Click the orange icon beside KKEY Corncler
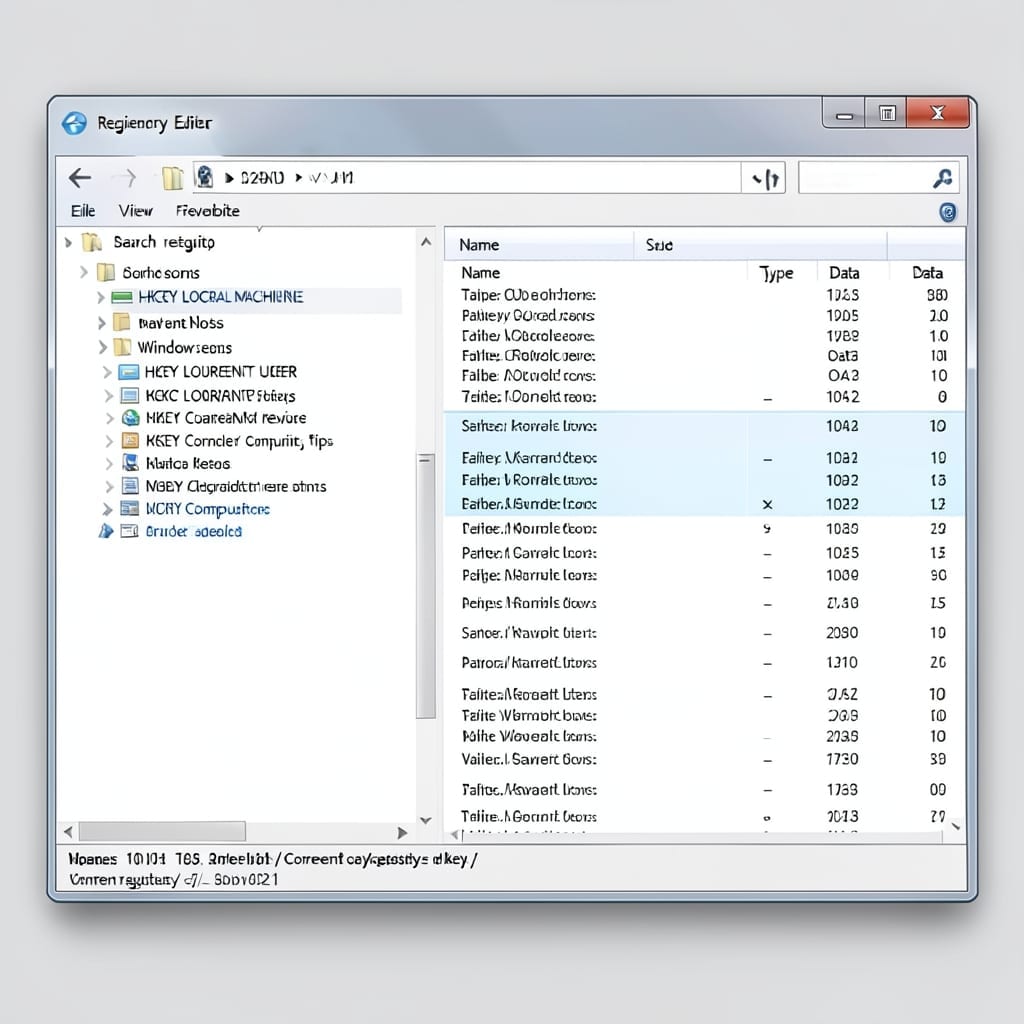Screen dimensions: 1024x1024 point(131,441)
